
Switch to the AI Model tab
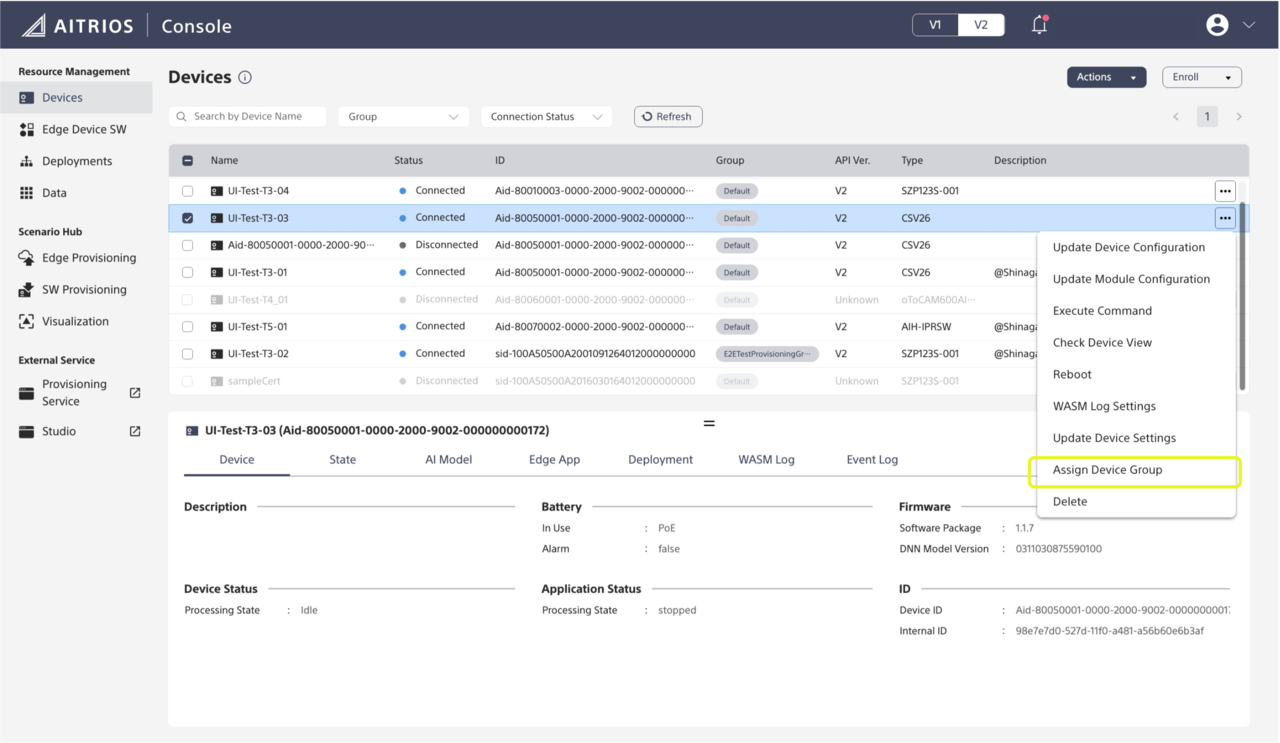pos(448,460)
